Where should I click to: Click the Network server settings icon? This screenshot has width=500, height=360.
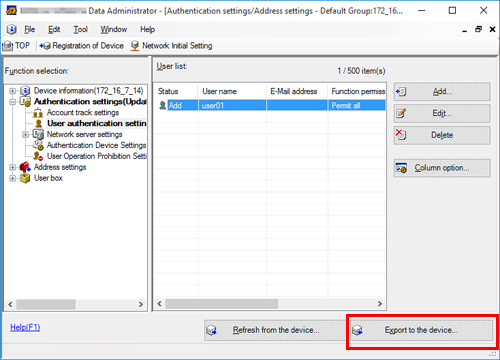pyautogui.click(x=38, y=135)
